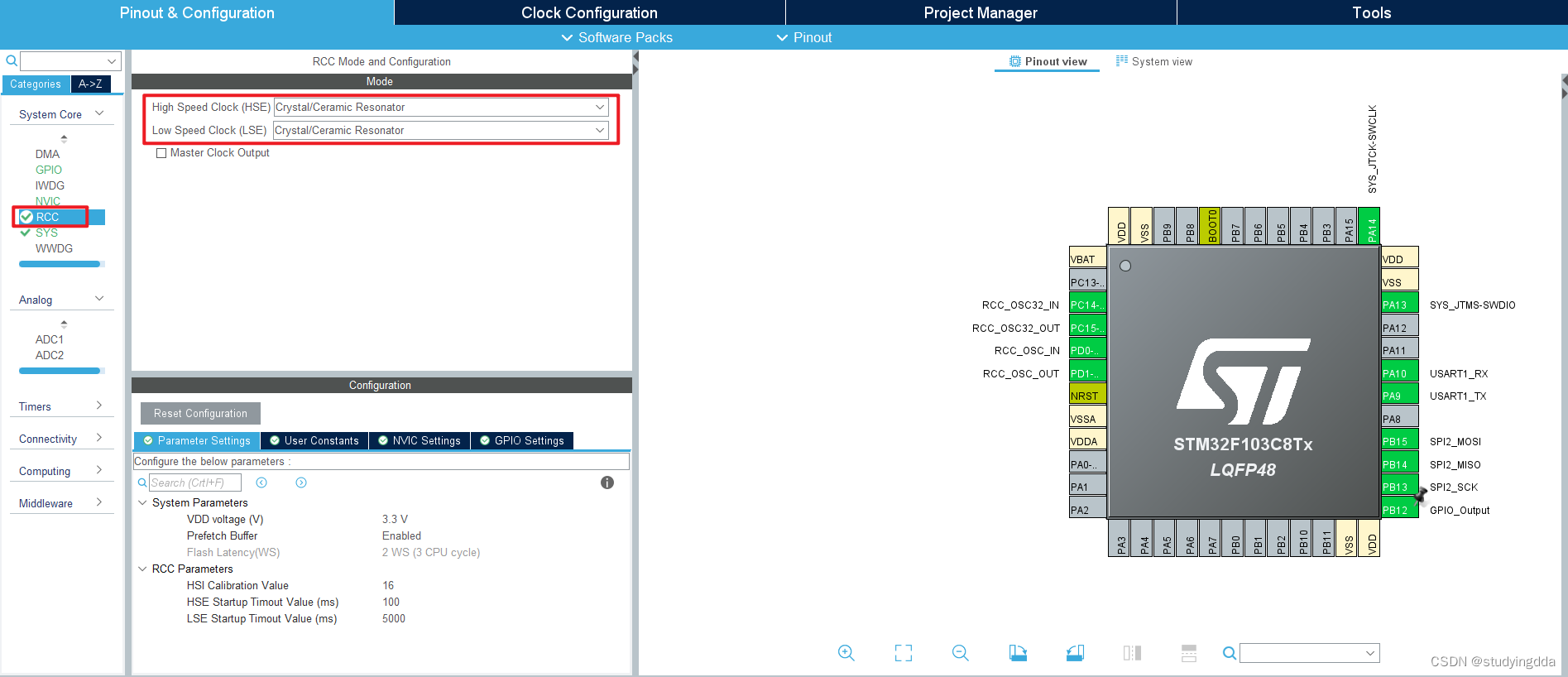The width and height of the screenshot is (1568, 677).
Task: Click the System view grid icon
Action: [1121, 60]
